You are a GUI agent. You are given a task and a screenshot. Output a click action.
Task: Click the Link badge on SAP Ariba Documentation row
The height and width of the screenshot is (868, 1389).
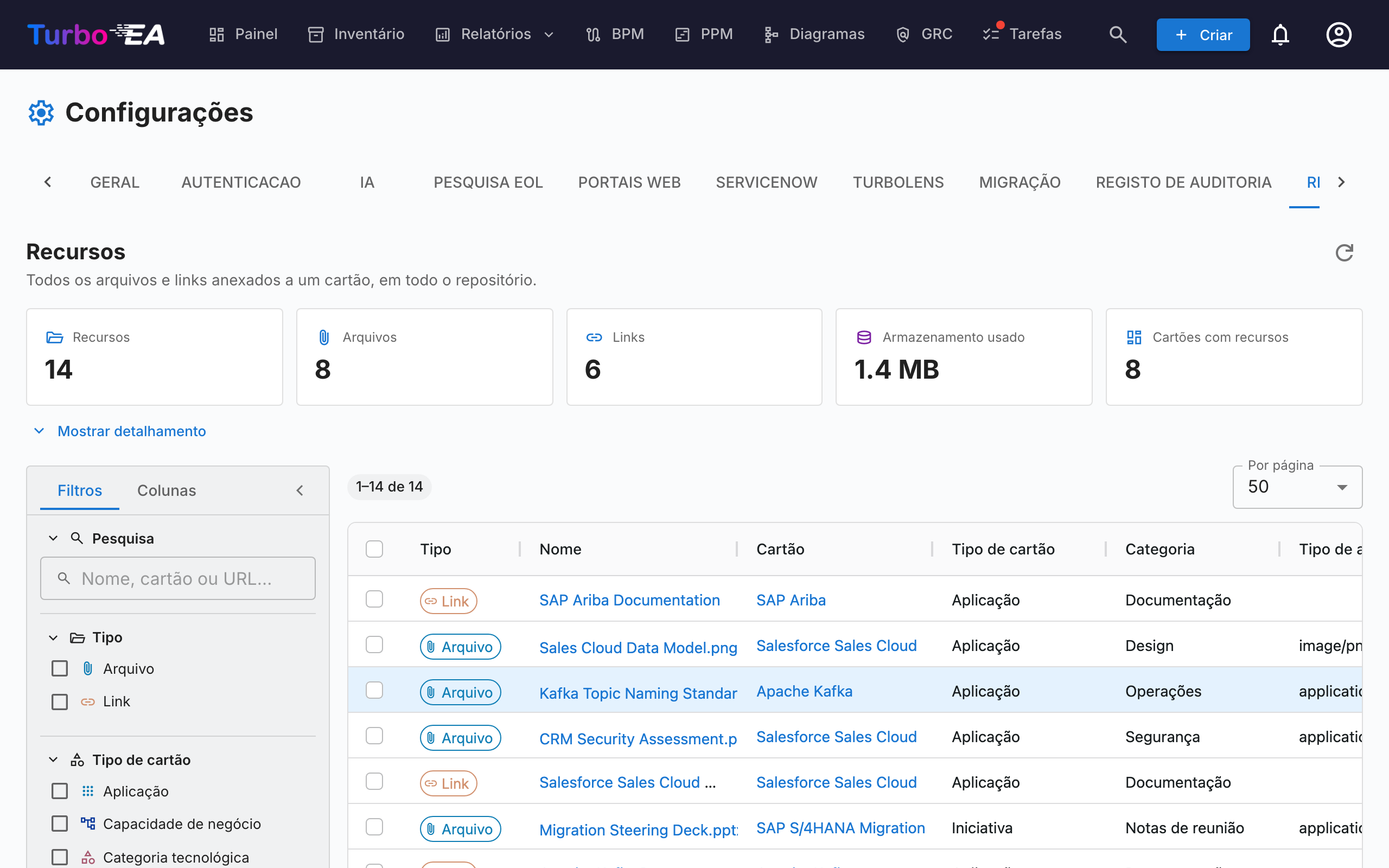pyautogui.click(x=448, y=601)
